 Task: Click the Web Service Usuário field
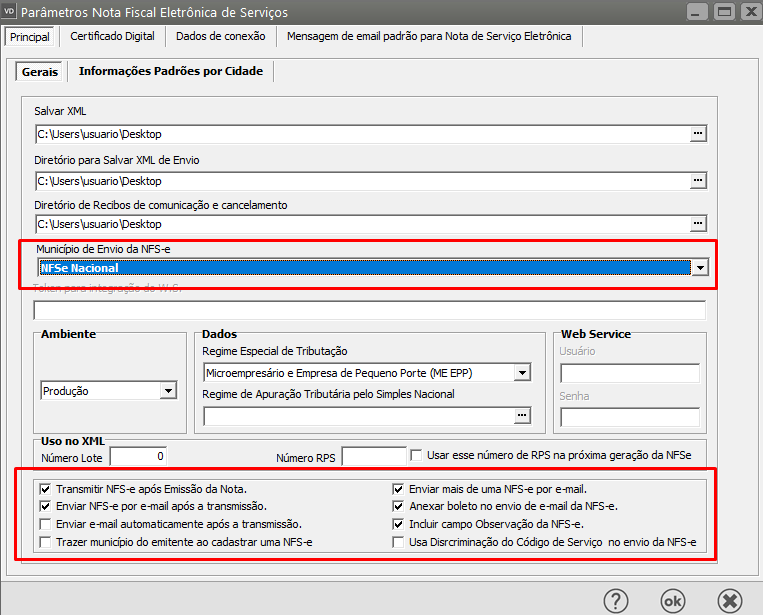click(x=630, y=373)
